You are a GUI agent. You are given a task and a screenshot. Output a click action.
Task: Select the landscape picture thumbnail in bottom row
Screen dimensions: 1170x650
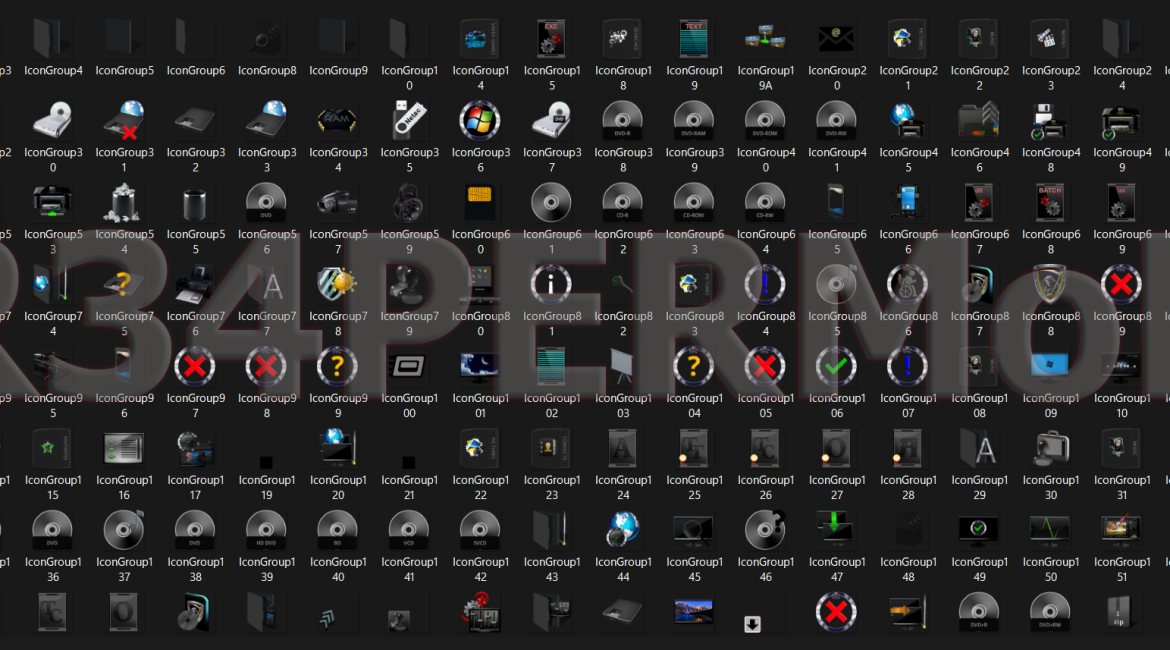click(694, 611)
